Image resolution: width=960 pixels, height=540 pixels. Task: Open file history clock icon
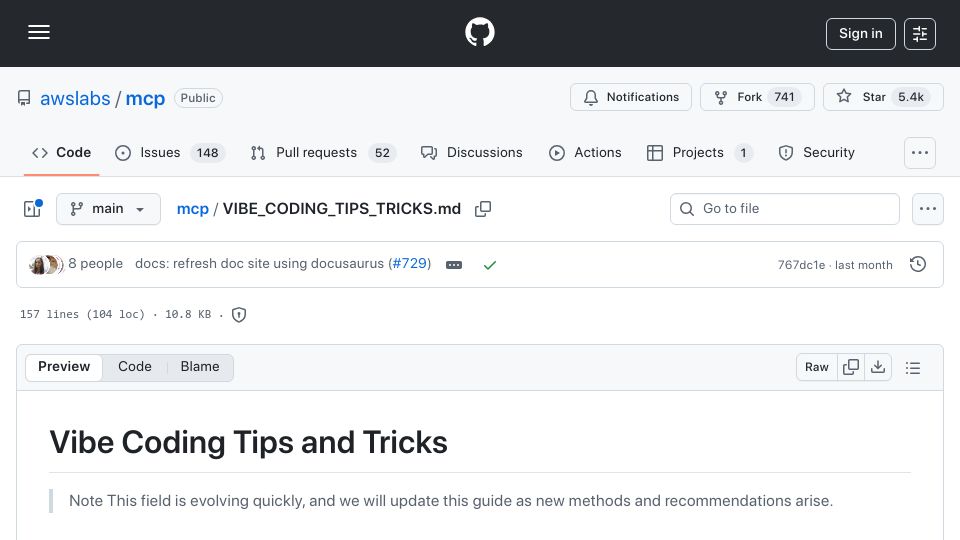[x=918, y=264]
